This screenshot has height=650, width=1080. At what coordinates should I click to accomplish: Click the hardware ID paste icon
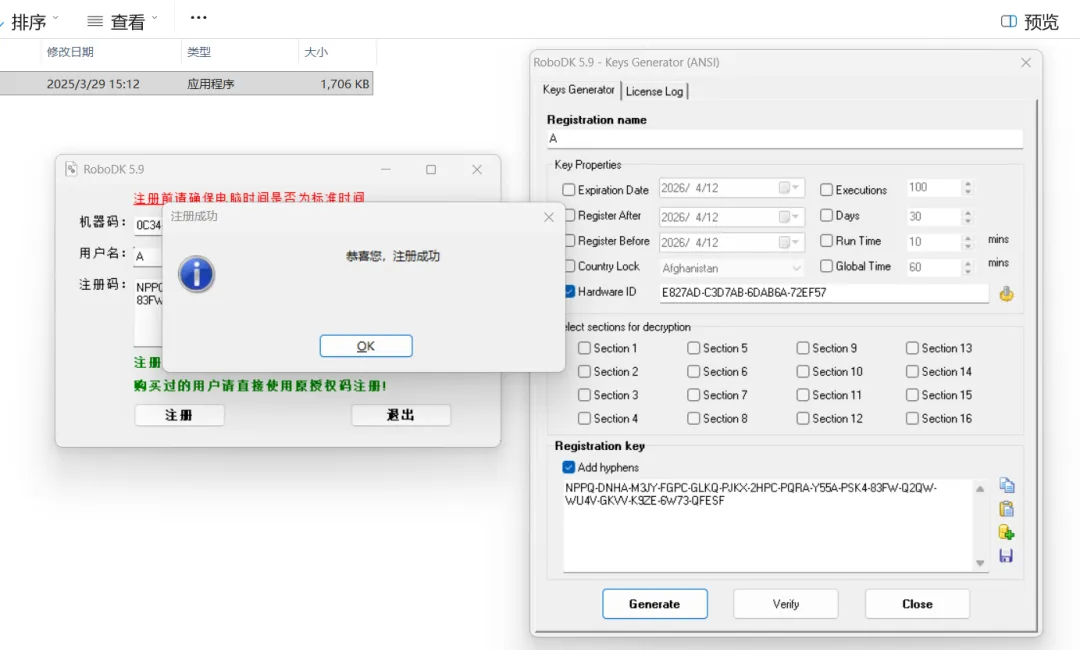click(1006, 294)
